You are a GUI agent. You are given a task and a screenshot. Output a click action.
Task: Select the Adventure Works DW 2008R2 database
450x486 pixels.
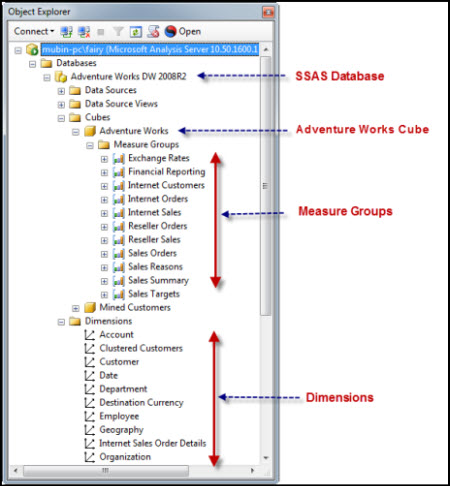[x=128, y=77]
